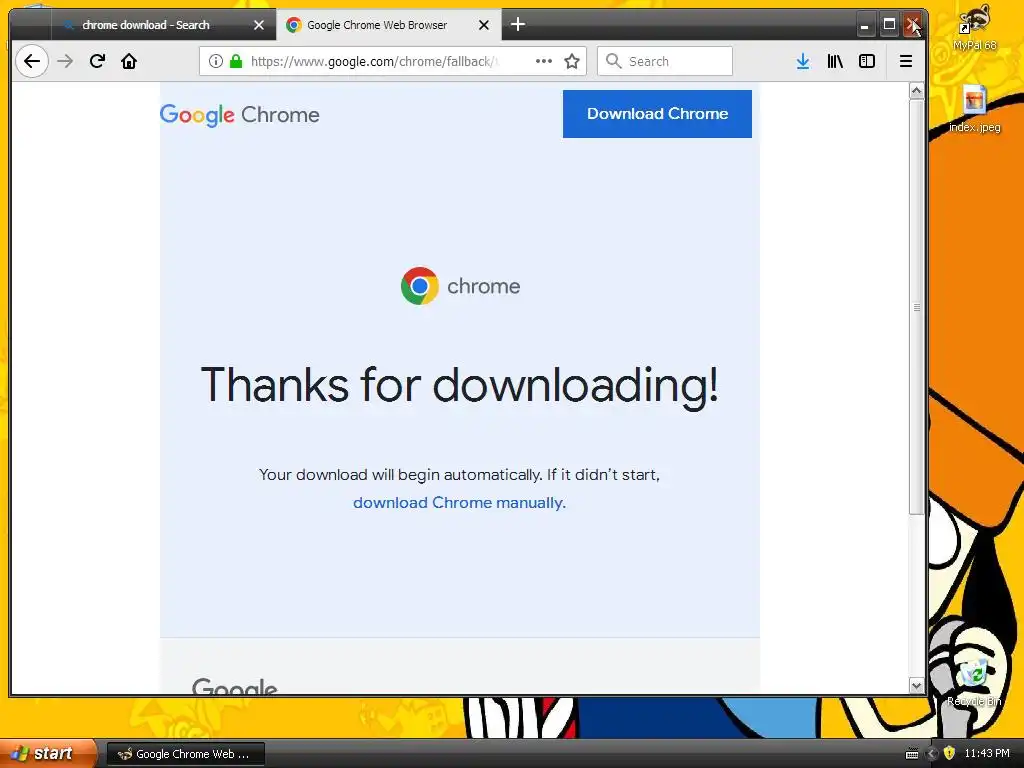1024x768 pixels.
Task: Bookmark this page with the star
Action: pos(572,61)
